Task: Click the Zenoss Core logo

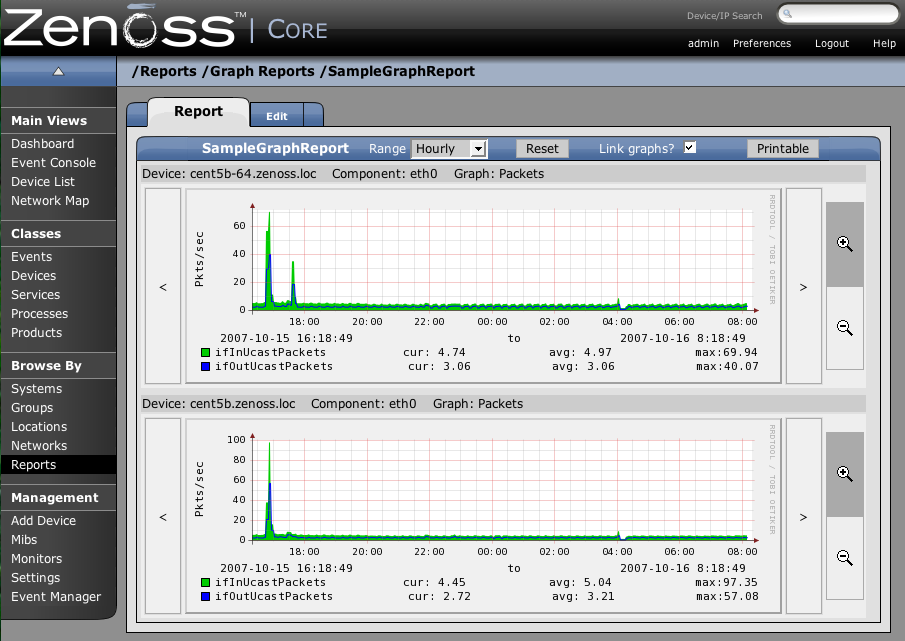Action: (x=166, y=28)
